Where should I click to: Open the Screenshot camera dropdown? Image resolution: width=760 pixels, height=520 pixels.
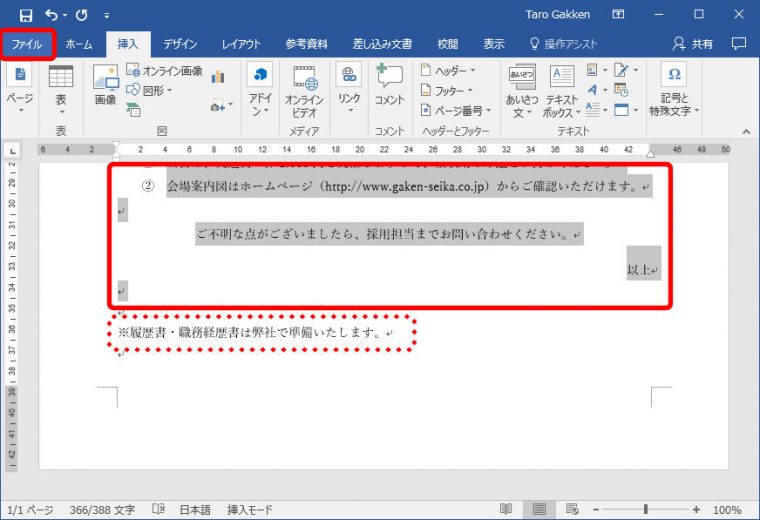click(222, 106)
